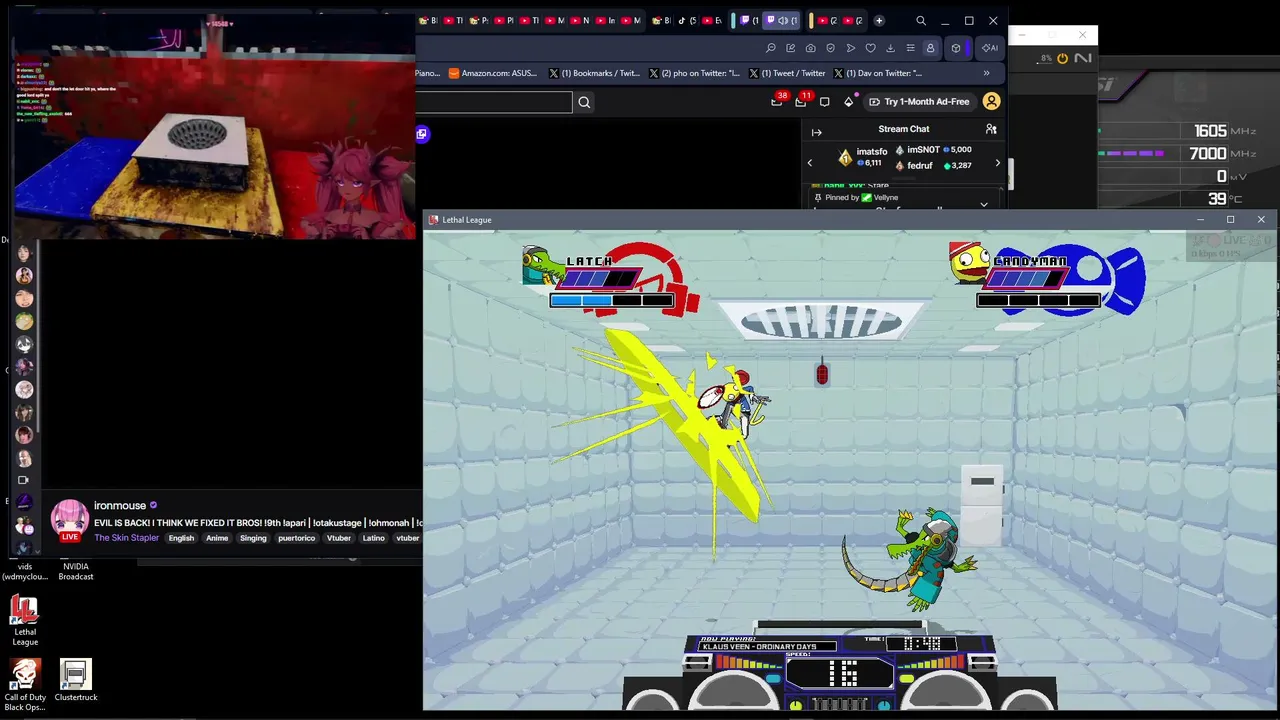Click the browser send/flow arrow icon
Image resolution: width=1280 pixels, height=720 pixels.
850,48
